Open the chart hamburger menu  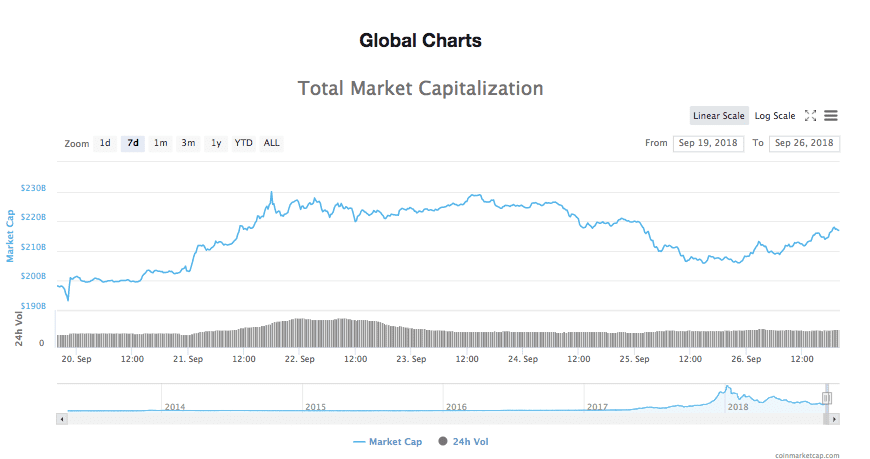(x=831, y=116)
